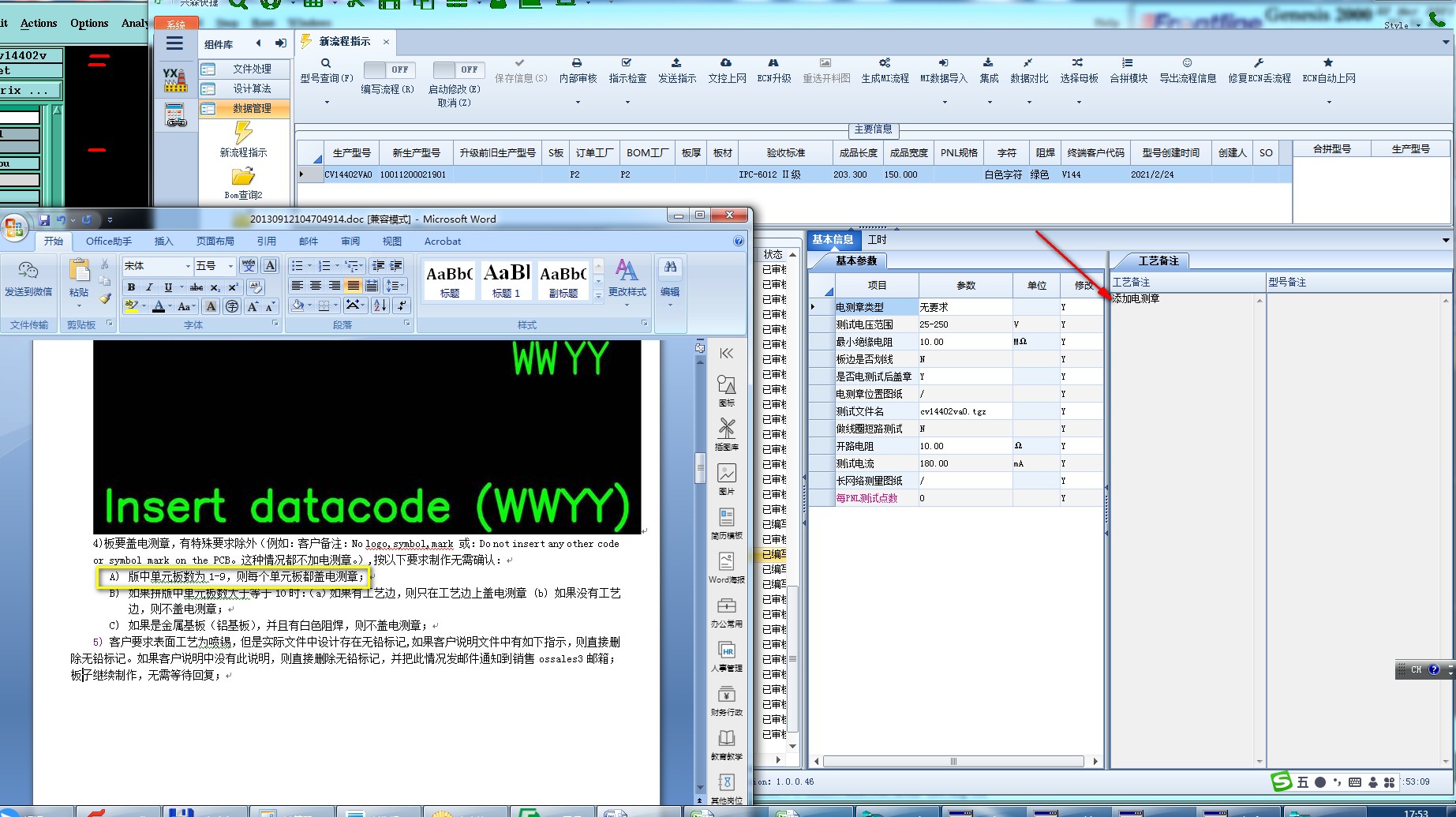Pick text highlight color in Word
The height and width of the screenshot is (817, 1456).
(131, 306)
